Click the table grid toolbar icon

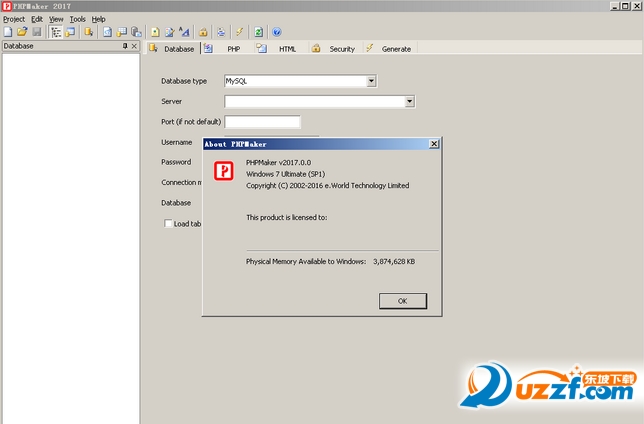[x=122, y=32]
